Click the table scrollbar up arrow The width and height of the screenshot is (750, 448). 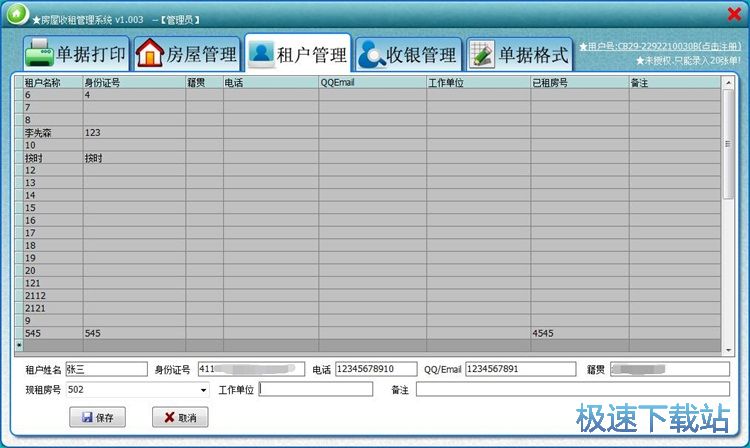pyautogui.click(x=728, y=83)
